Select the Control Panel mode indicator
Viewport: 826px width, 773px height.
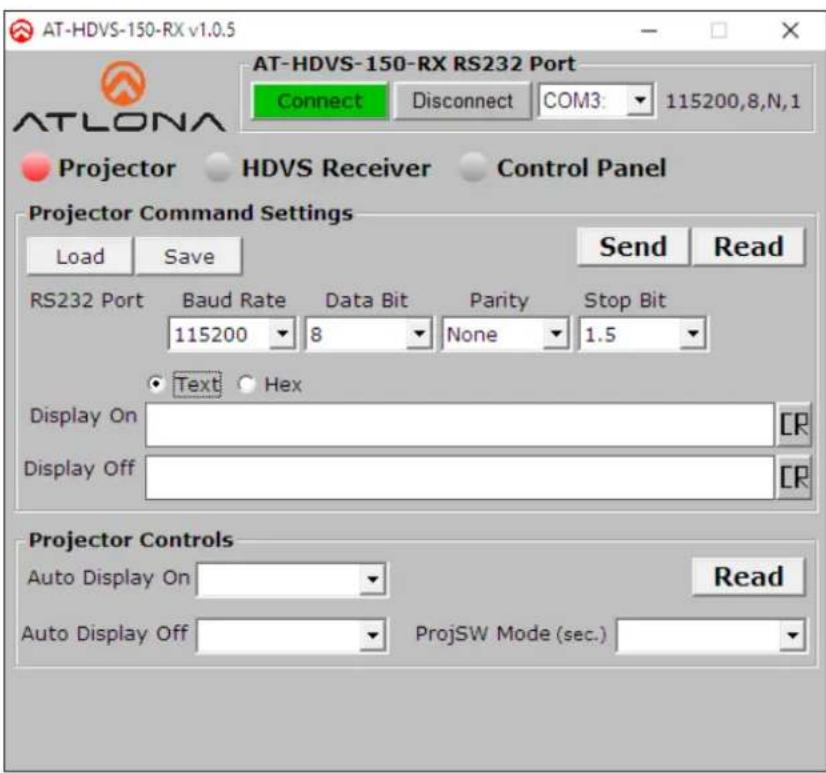(472, 168)
